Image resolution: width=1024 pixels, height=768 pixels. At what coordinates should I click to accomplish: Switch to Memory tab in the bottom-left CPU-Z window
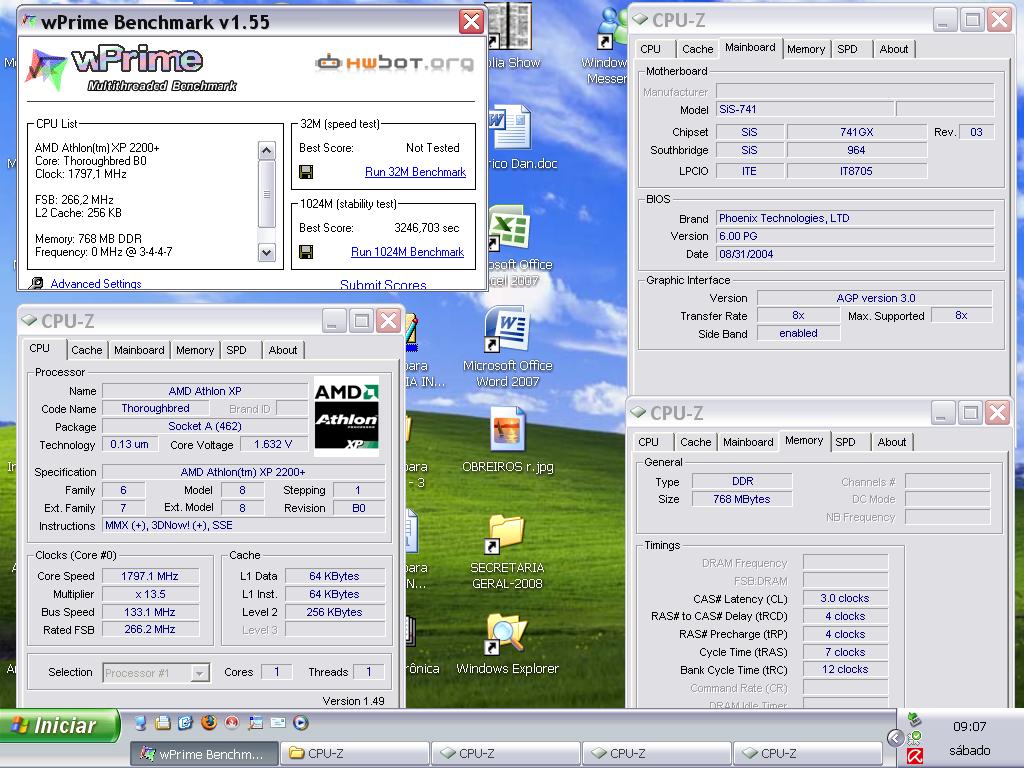[195, 350]
